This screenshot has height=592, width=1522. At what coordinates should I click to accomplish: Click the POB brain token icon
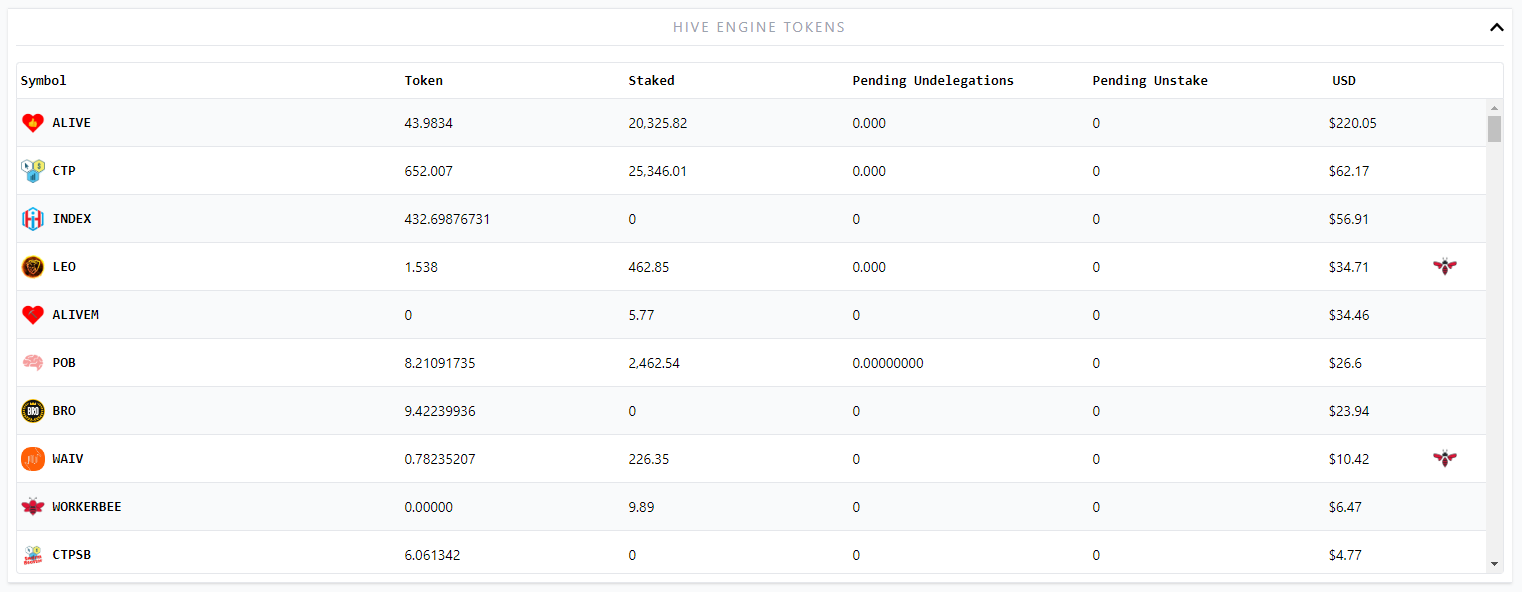[33, 363]
